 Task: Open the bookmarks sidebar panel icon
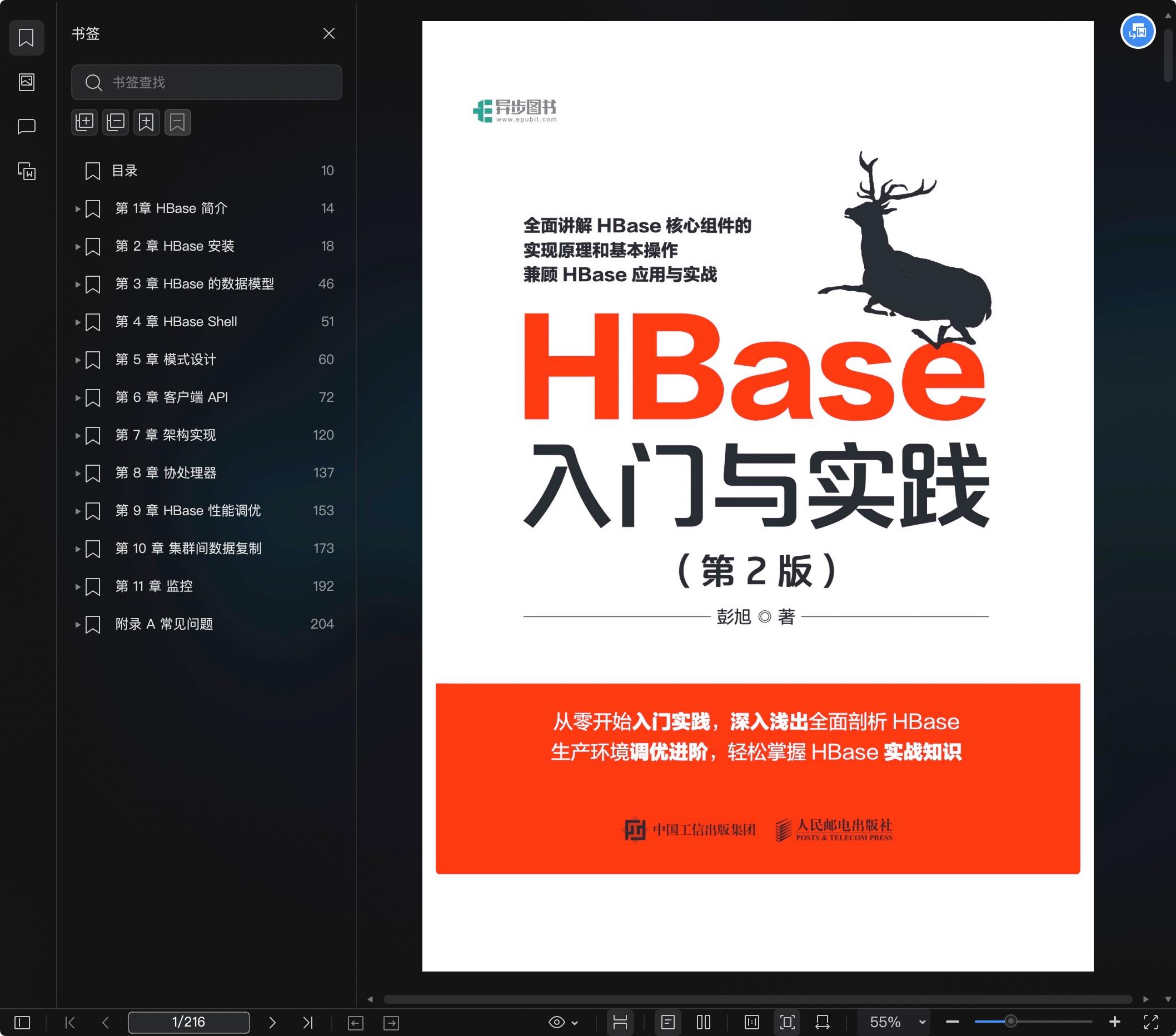pos(27,38)
